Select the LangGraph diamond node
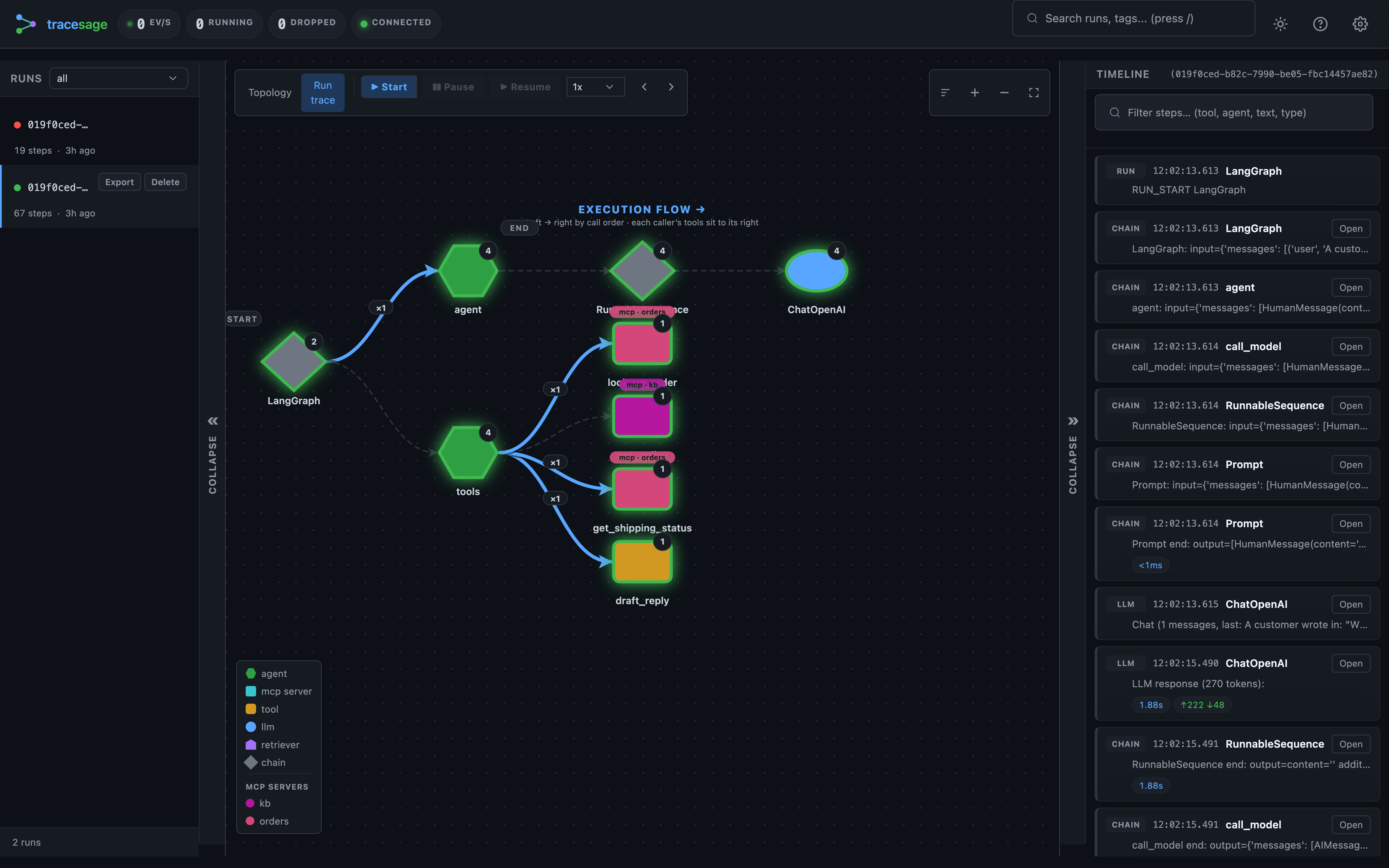The width and height of the screenshot is (1389, 868). [x=294, y=362]
